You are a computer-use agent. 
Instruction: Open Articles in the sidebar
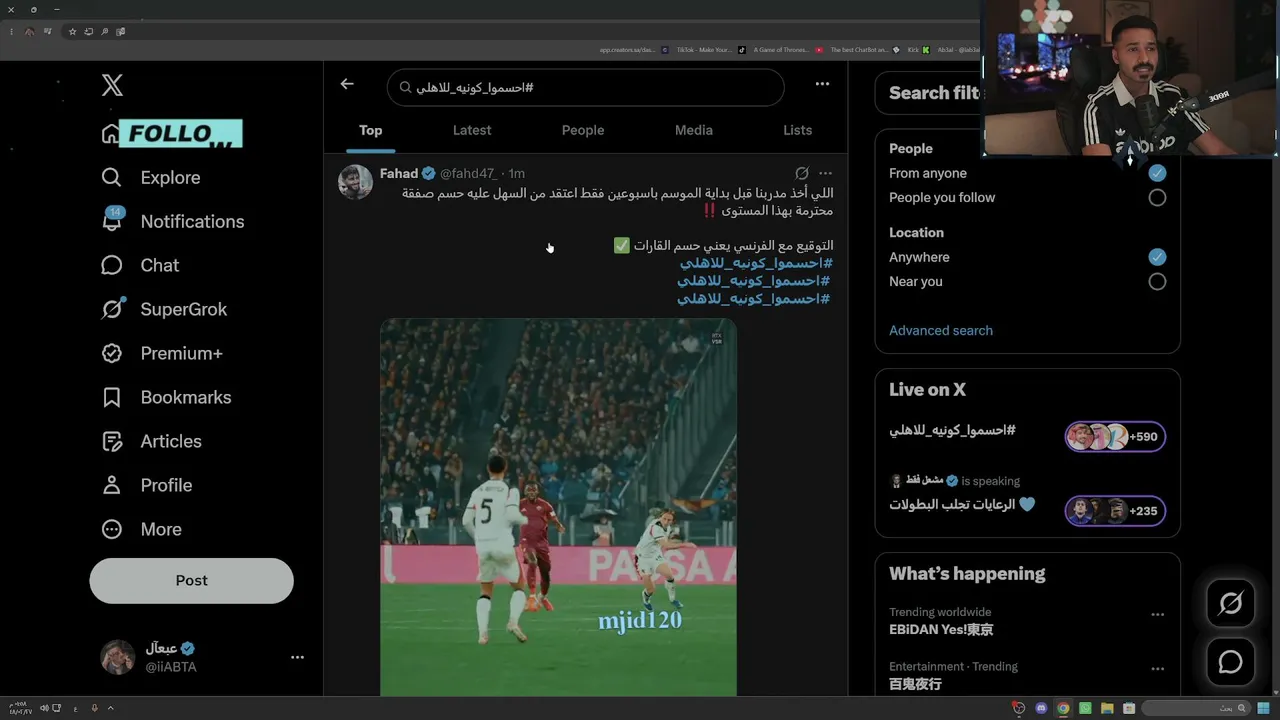tap(151, 441)
